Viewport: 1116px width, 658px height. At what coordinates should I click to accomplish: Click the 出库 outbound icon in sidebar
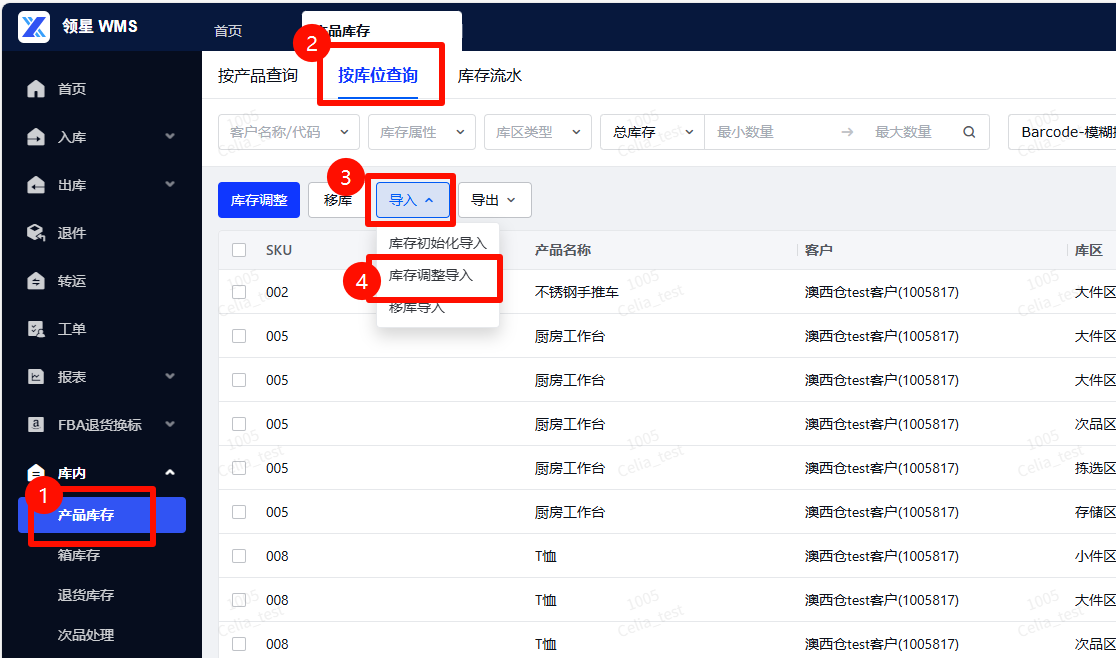tap(36, 185)
